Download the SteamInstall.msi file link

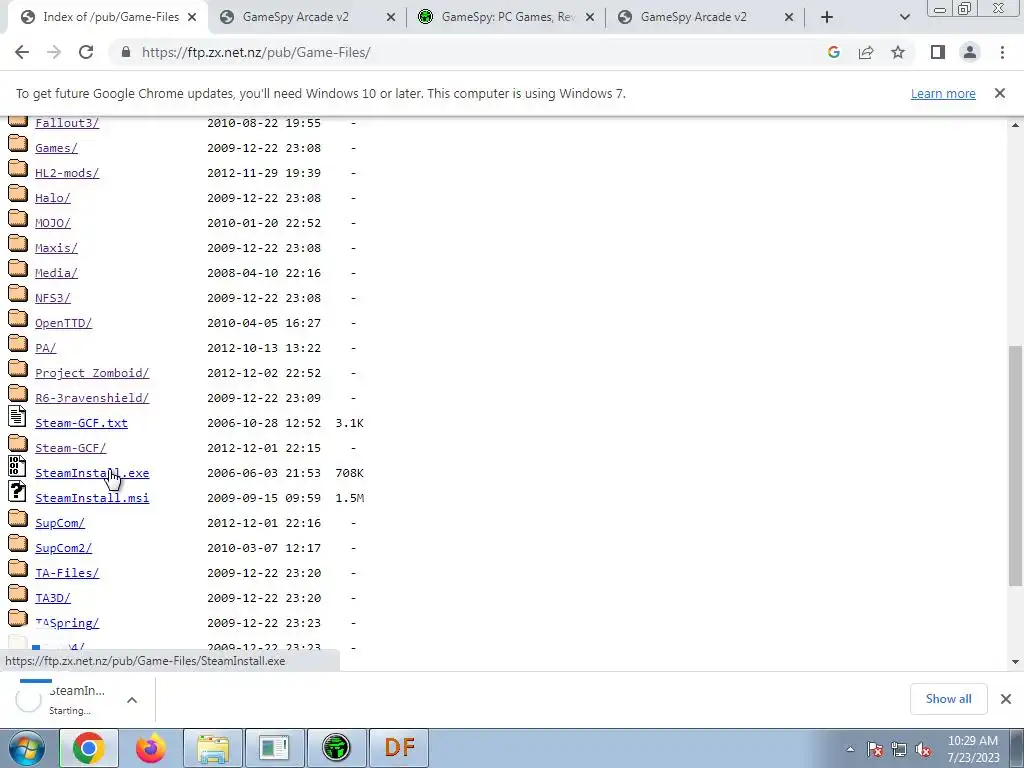tap(92, 498)
